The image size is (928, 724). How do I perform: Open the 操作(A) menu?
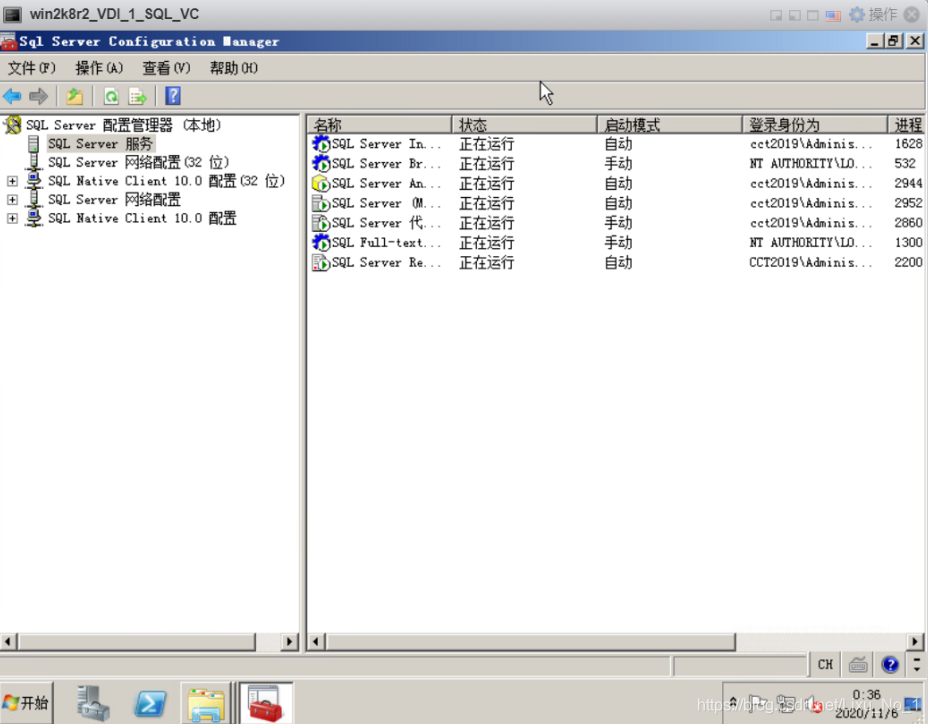point(99,68)
